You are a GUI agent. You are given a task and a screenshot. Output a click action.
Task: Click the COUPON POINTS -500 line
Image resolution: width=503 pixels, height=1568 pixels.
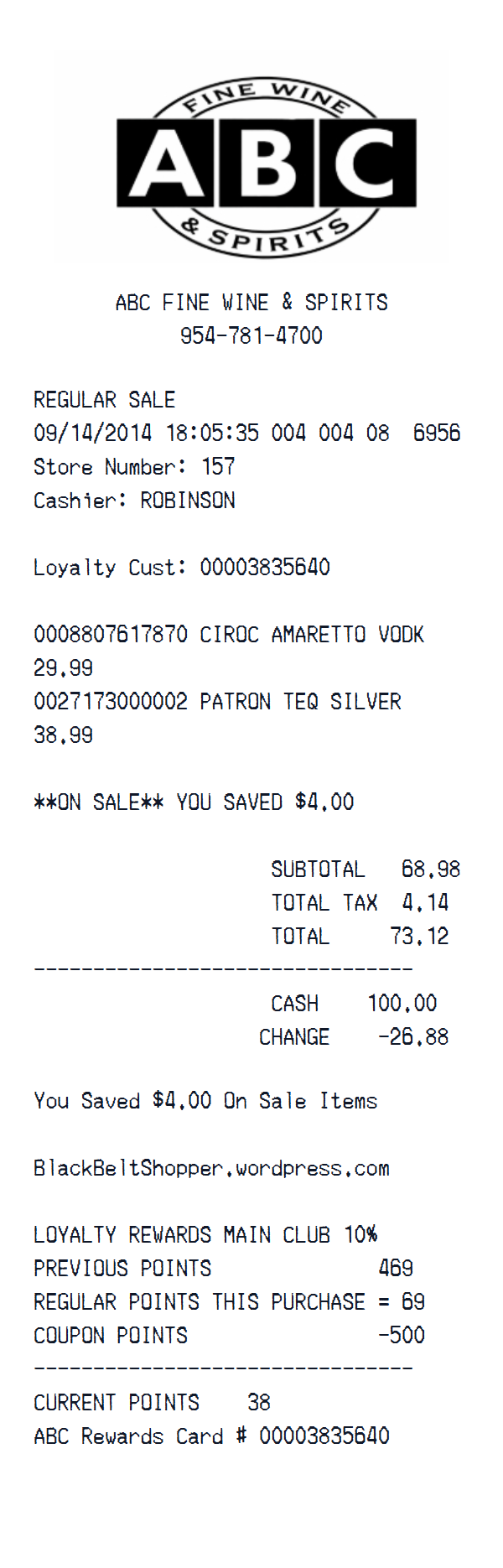coord(229,1335)
